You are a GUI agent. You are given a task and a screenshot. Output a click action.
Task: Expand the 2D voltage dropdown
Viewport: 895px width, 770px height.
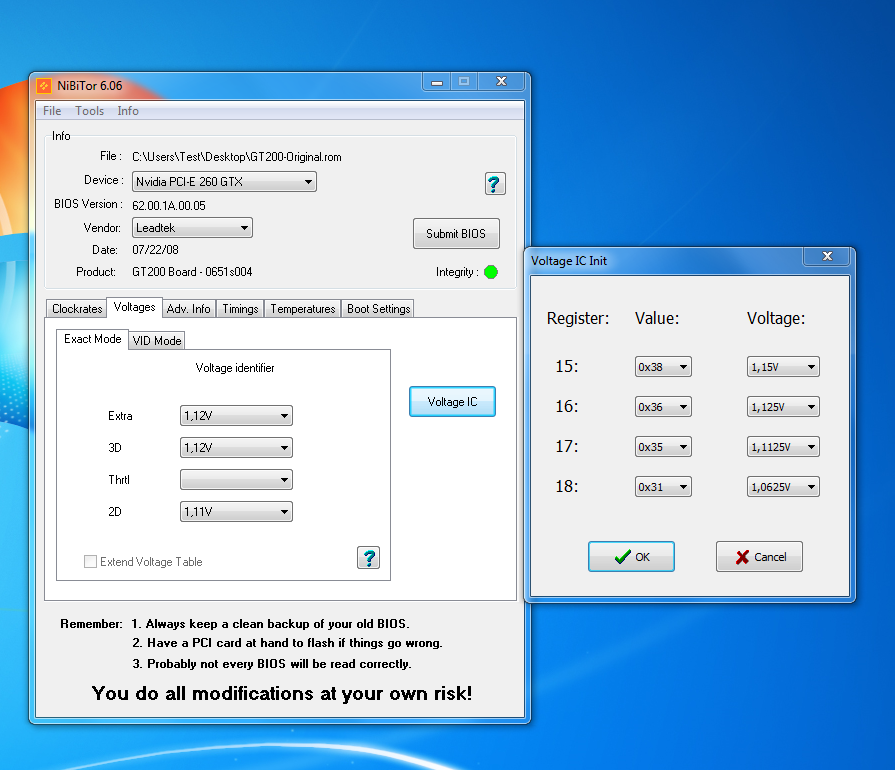236,512
